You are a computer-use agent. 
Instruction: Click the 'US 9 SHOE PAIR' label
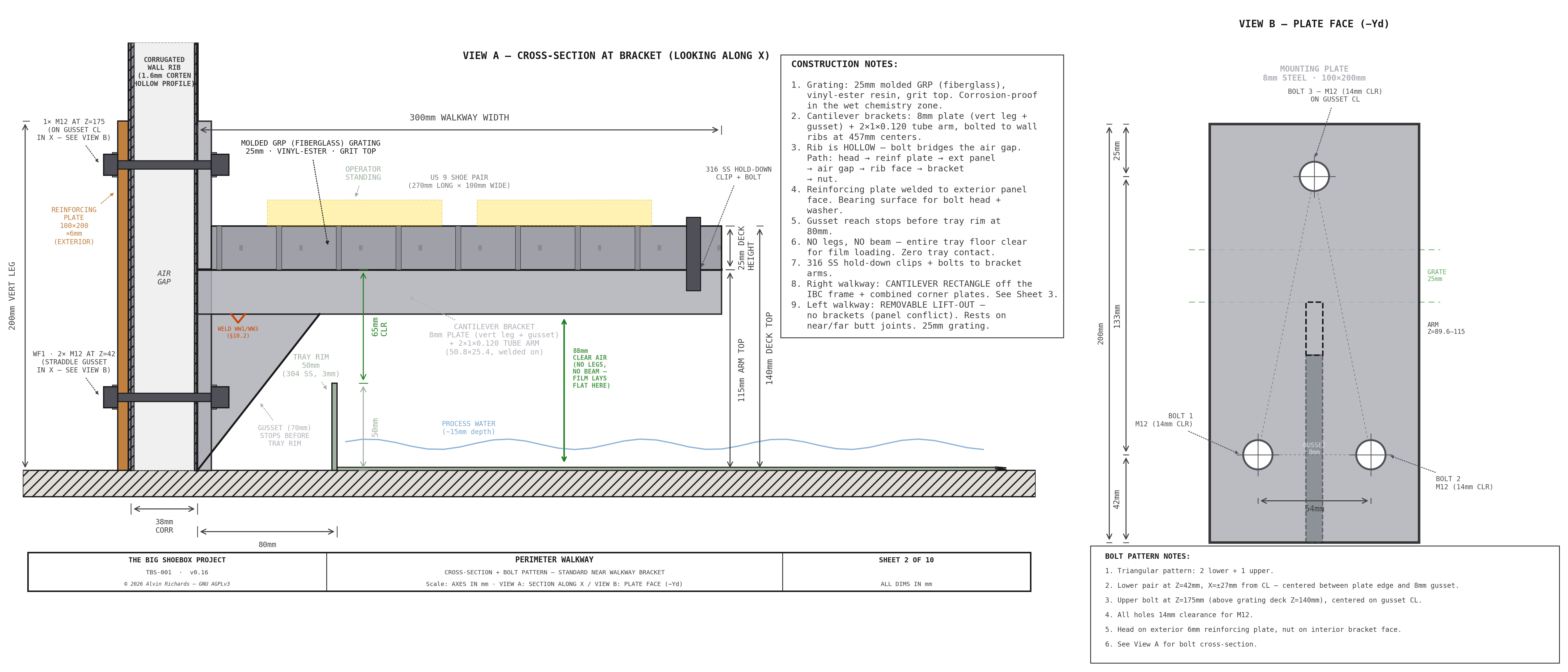click(459, 181)
